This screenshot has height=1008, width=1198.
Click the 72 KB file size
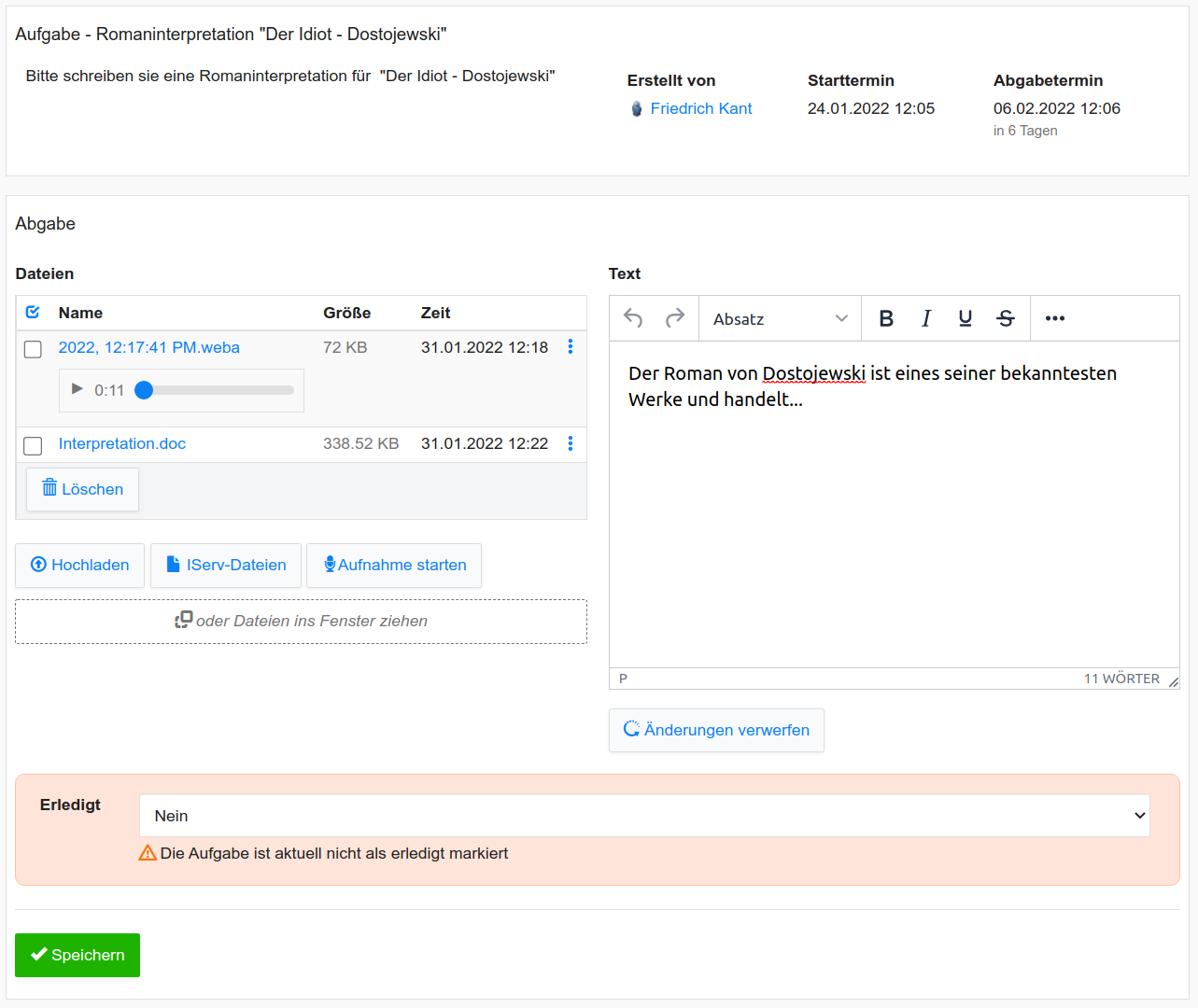345,347
